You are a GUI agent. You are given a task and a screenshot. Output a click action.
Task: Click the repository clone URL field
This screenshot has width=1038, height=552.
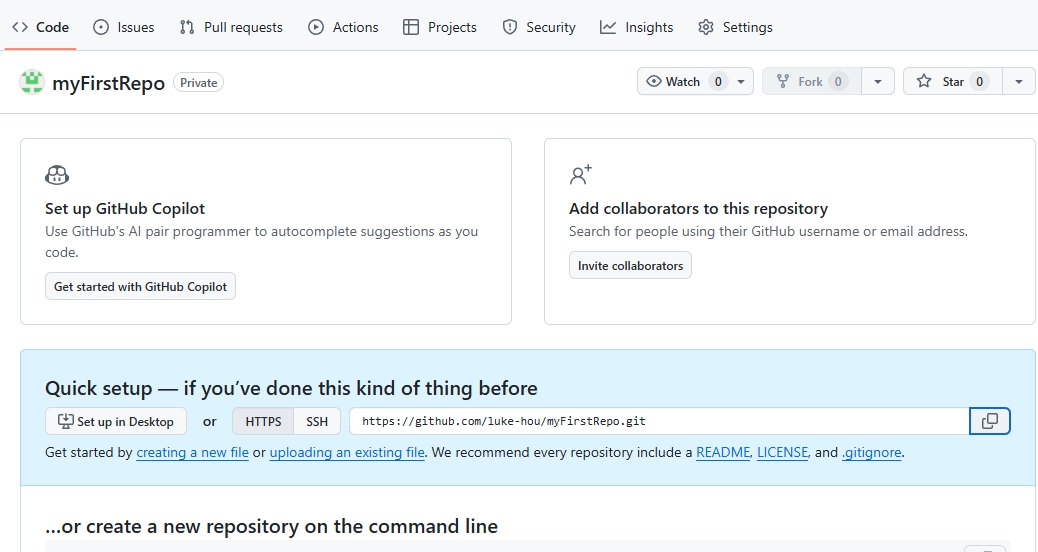click(659, 422)
